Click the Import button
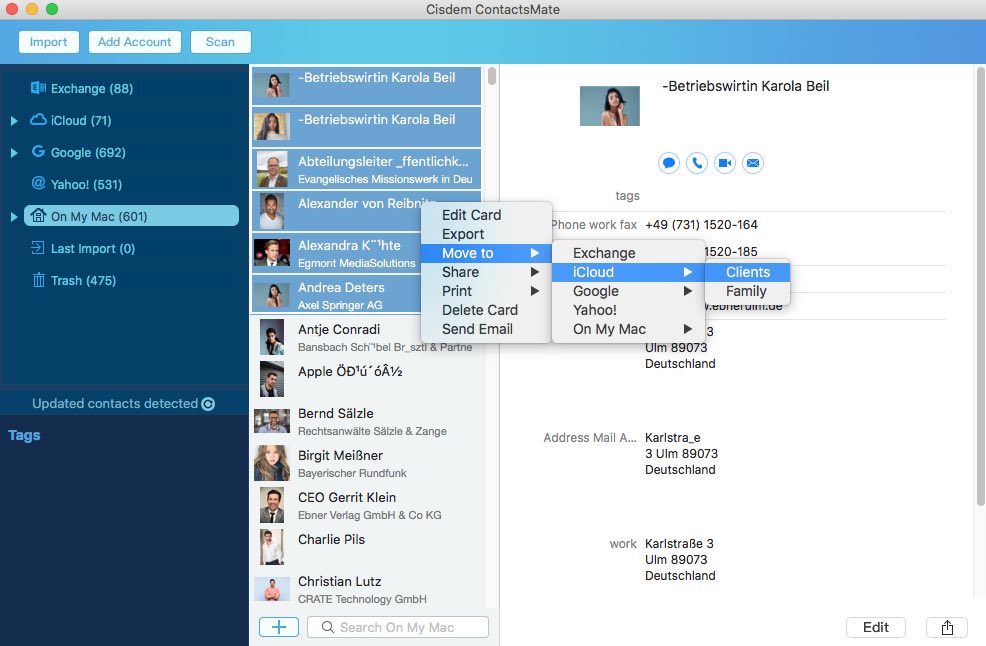Image resolution: width=986 pixels, height=646 pixels. [x=48, y=42]
